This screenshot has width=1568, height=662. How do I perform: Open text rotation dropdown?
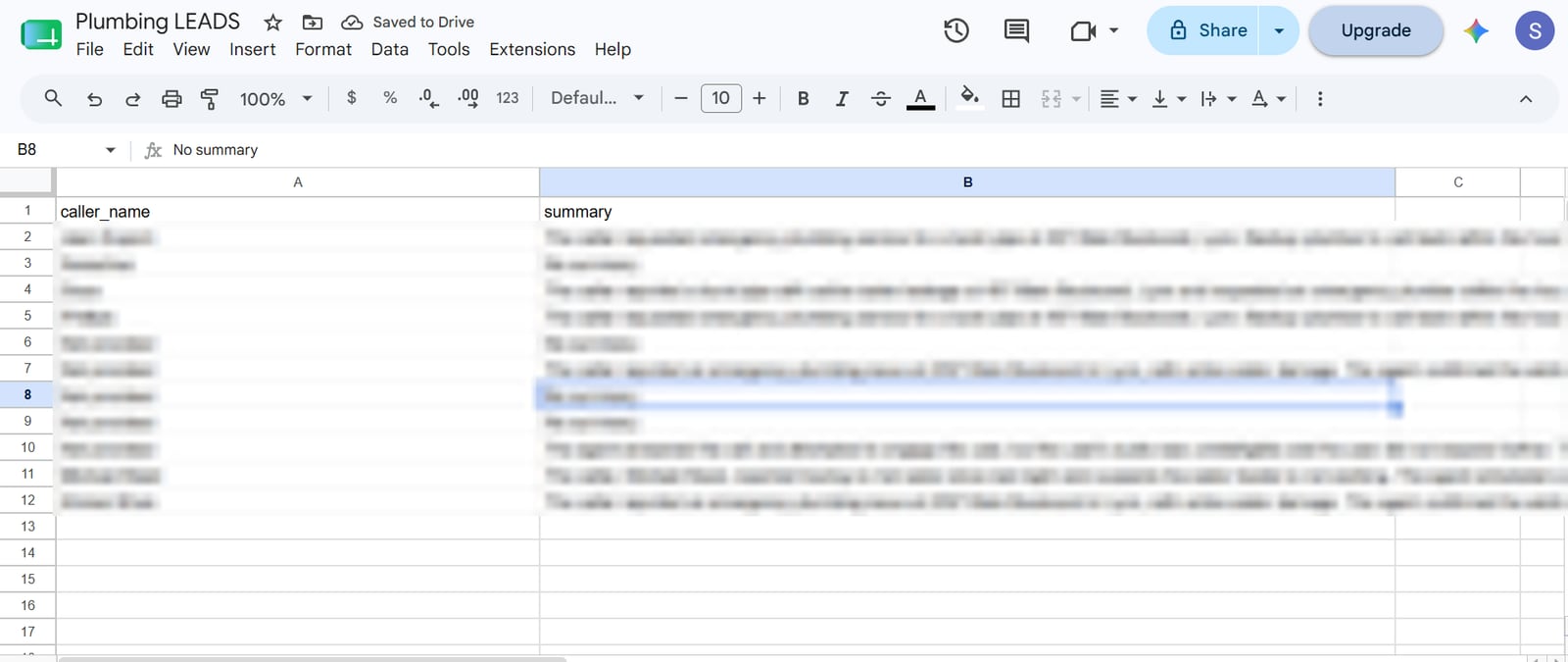point(1268,98)
